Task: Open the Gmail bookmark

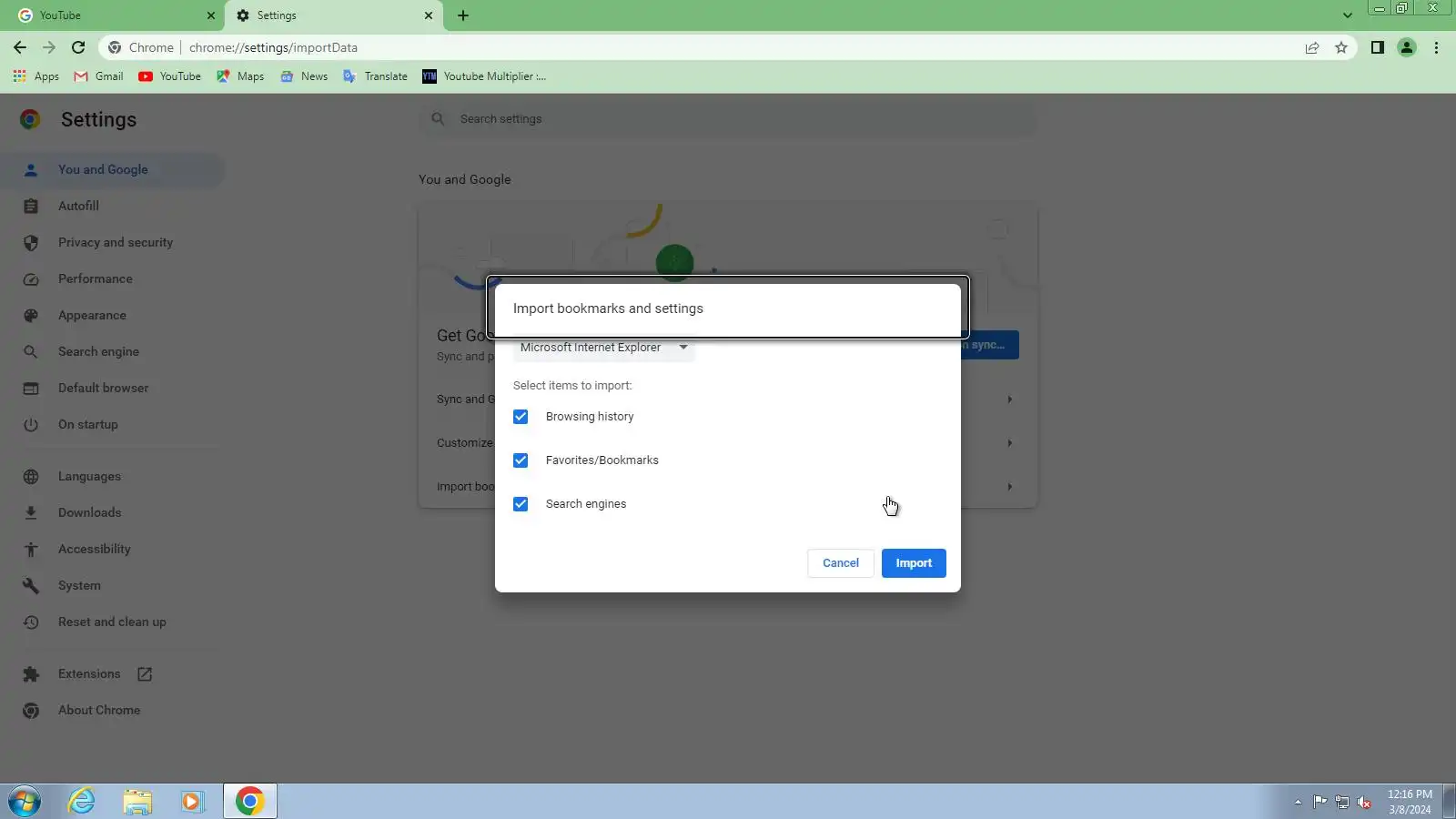Action: click(x=98, y=76)
